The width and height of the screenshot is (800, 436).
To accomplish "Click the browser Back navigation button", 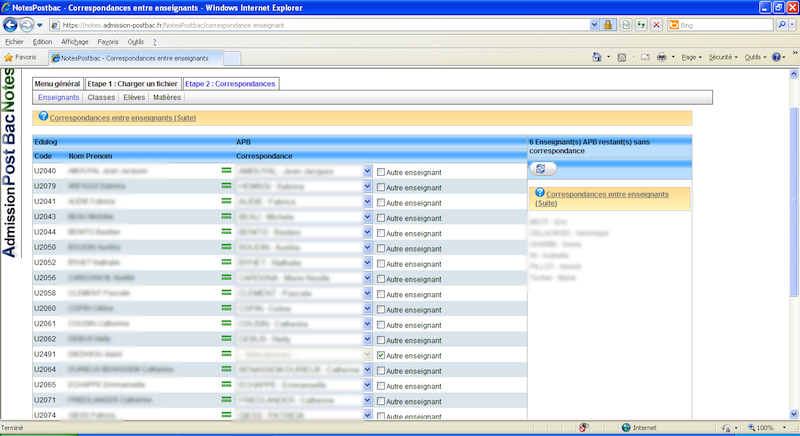I will coord(13,23).
